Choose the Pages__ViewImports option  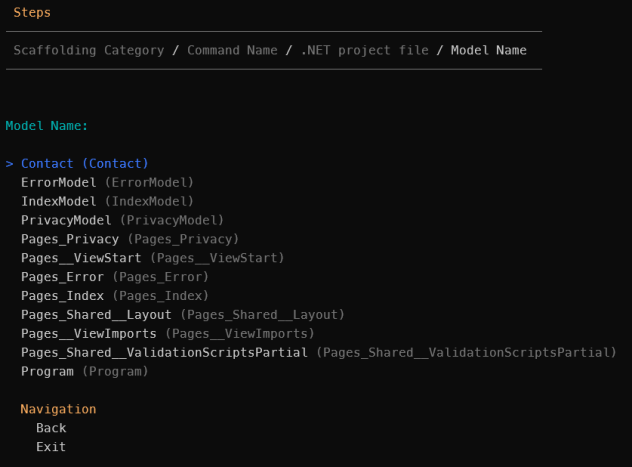click(x=167, y=334)
